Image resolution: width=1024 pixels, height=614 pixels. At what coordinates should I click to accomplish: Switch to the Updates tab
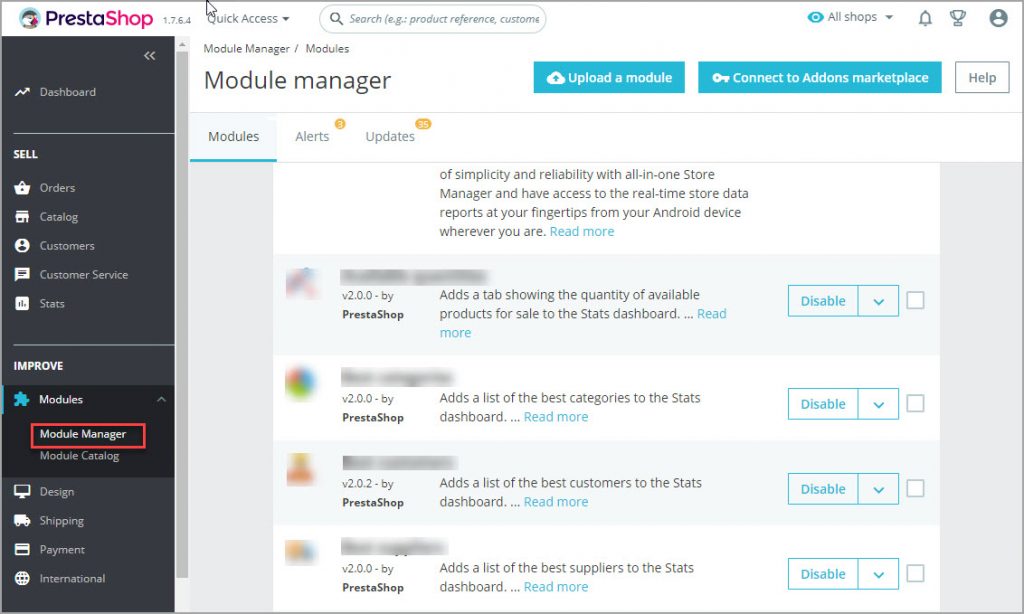click(x=390, y=137)
